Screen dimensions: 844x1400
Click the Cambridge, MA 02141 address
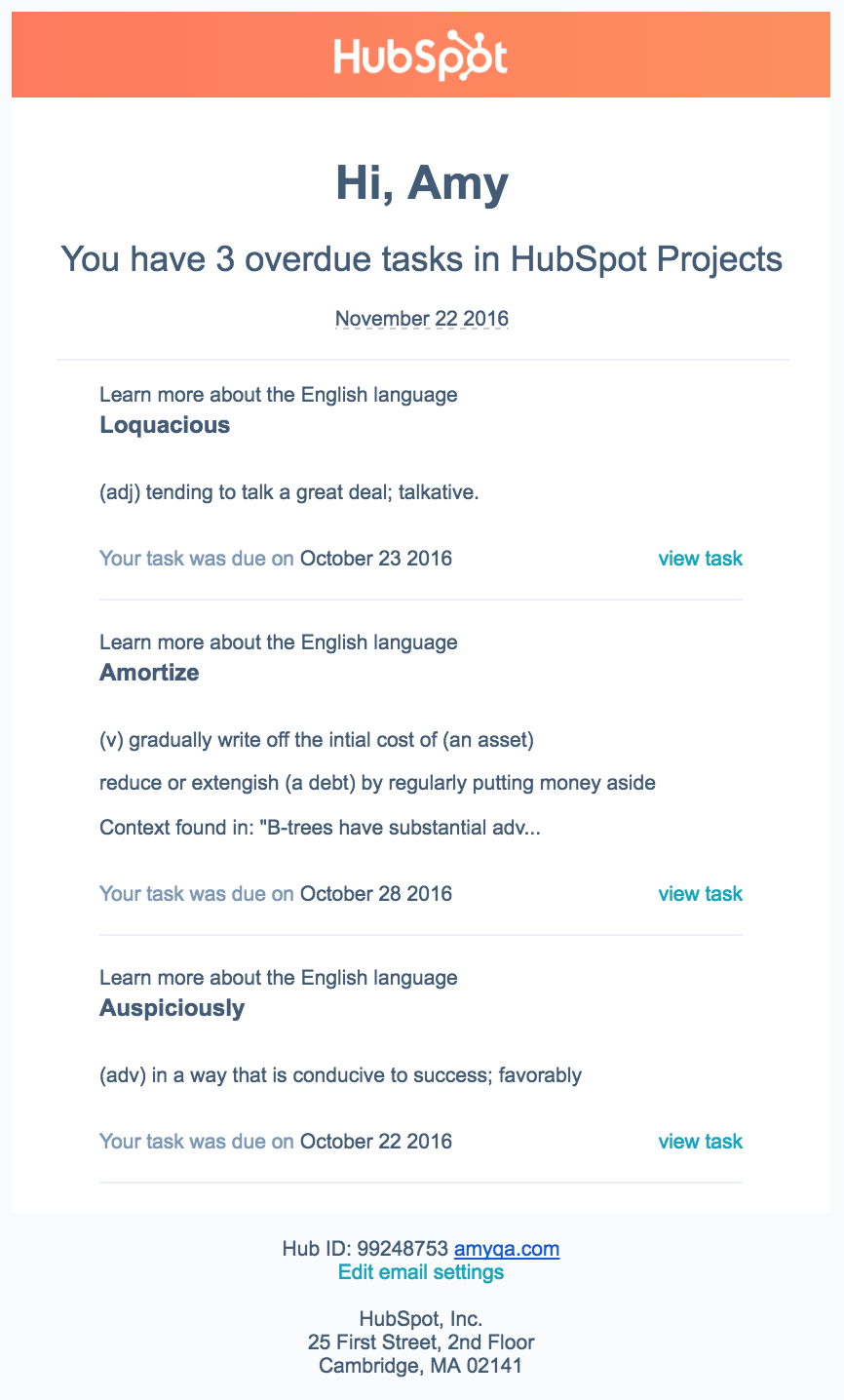[x=421, y=1366]
